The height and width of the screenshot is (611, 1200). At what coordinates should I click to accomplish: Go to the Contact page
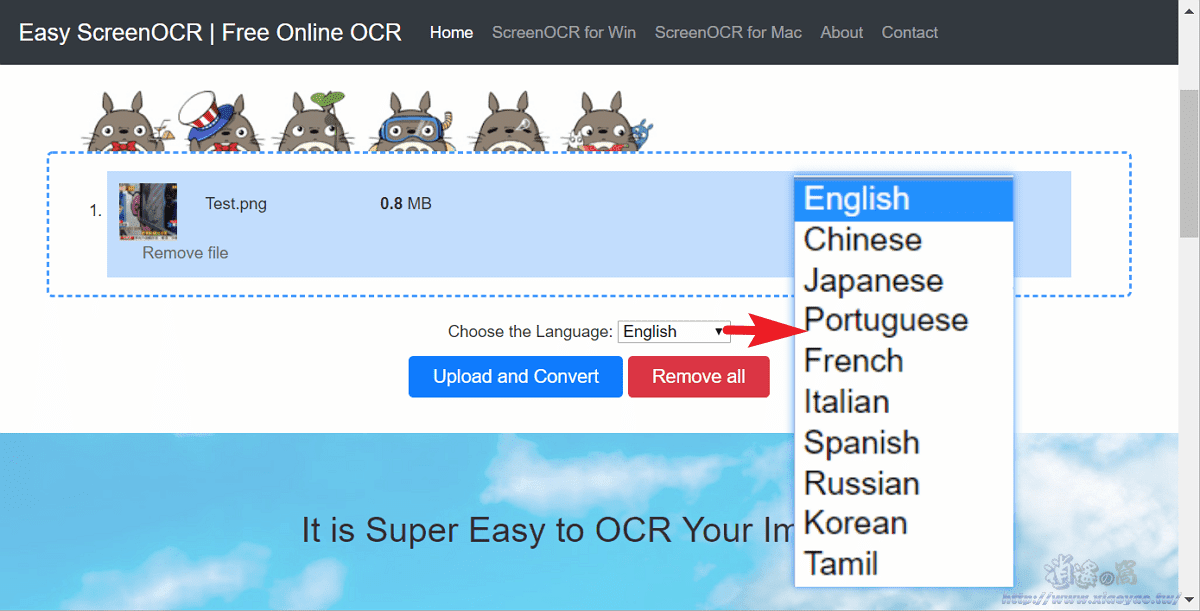[x=909, y=32]
